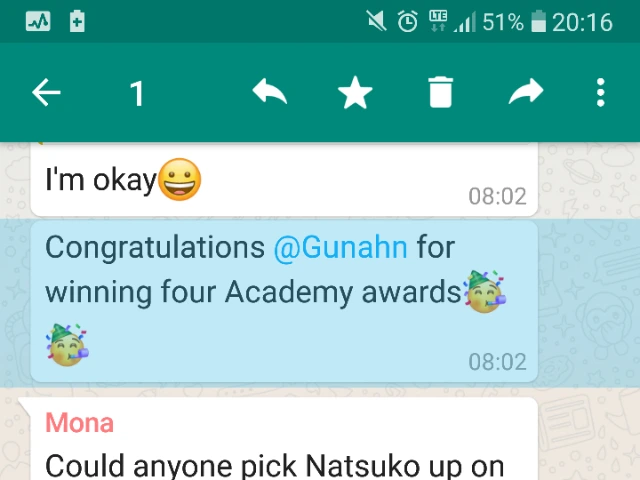640x480 pixels.
Task: Reply to the selected message
Action: [269, 92]
